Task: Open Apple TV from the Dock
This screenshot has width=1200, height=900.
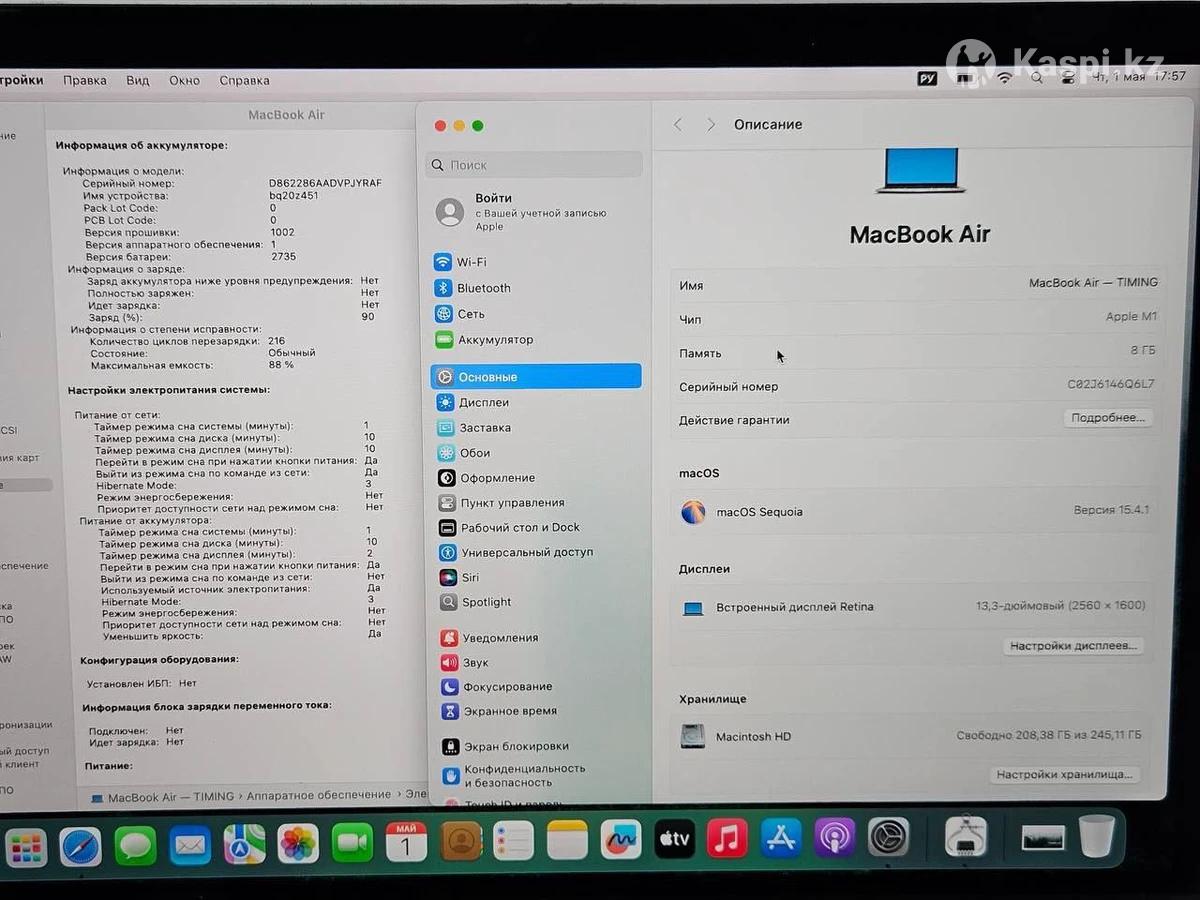Action: point(675,839)
